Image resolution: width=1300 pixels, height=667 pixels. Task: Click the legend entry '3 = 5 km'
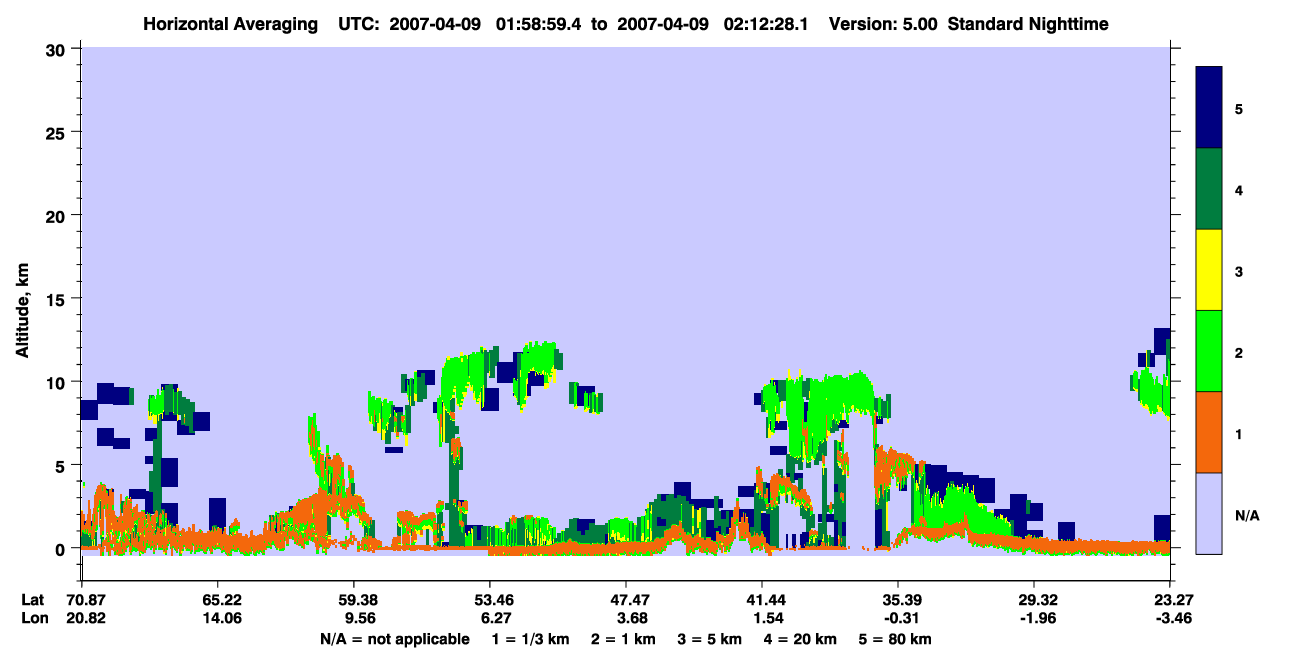click(x=711, y=639)
